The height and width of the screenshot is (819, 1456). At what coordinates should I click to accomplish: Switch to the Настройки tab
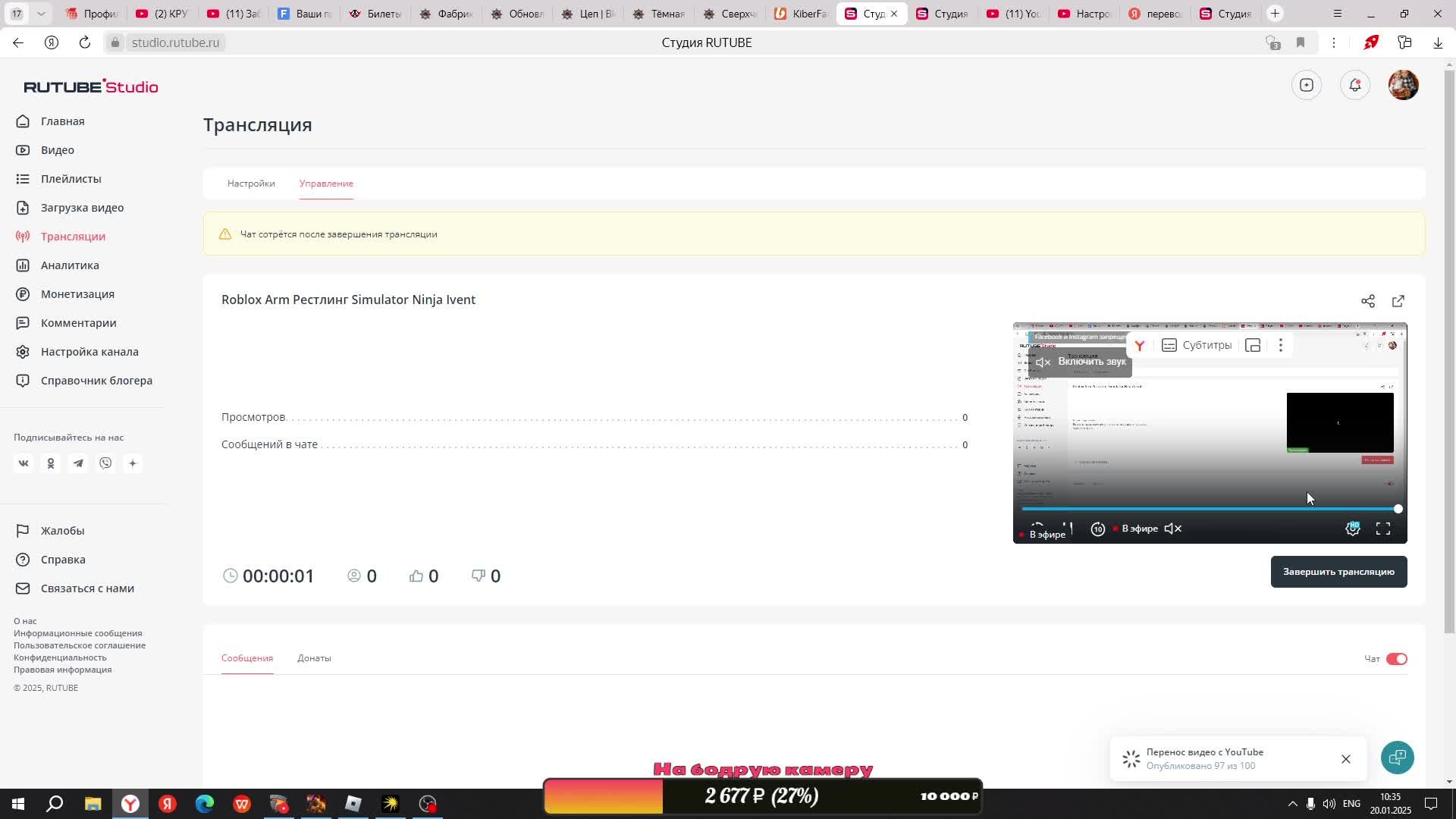click(251, 184)
